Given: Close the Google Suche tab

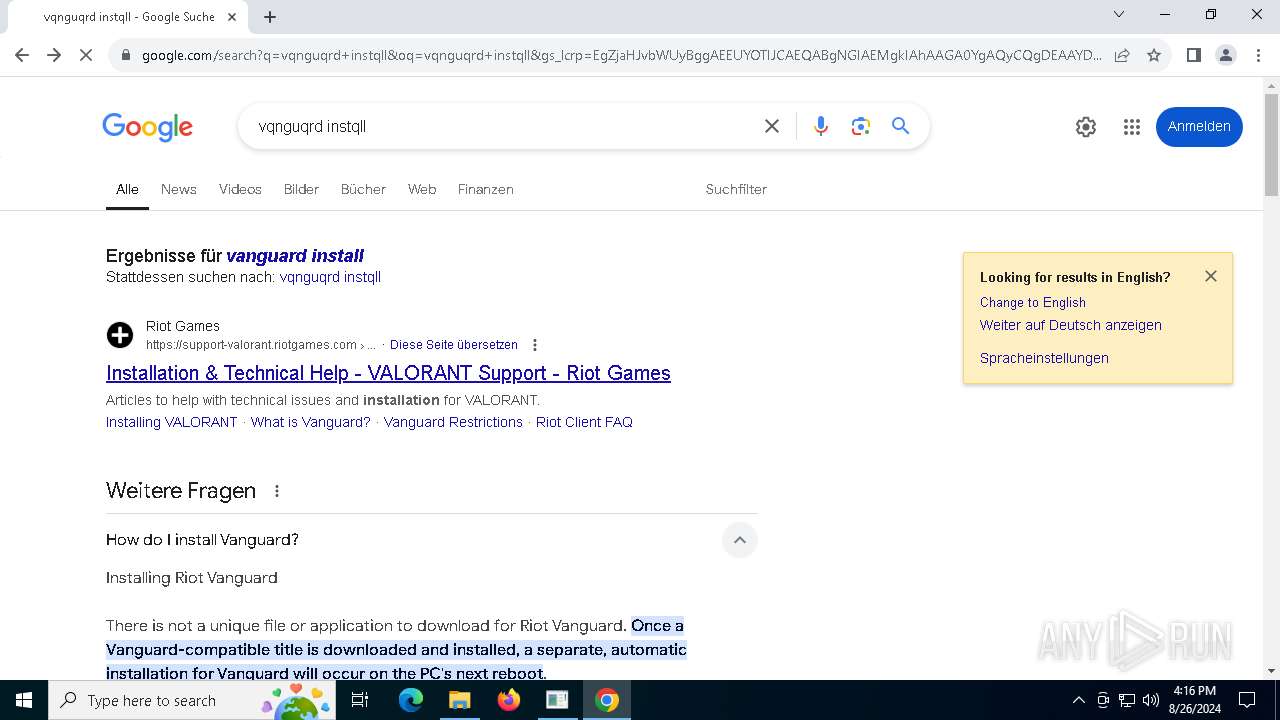Looking at the screenshot, I should (232, 16).
